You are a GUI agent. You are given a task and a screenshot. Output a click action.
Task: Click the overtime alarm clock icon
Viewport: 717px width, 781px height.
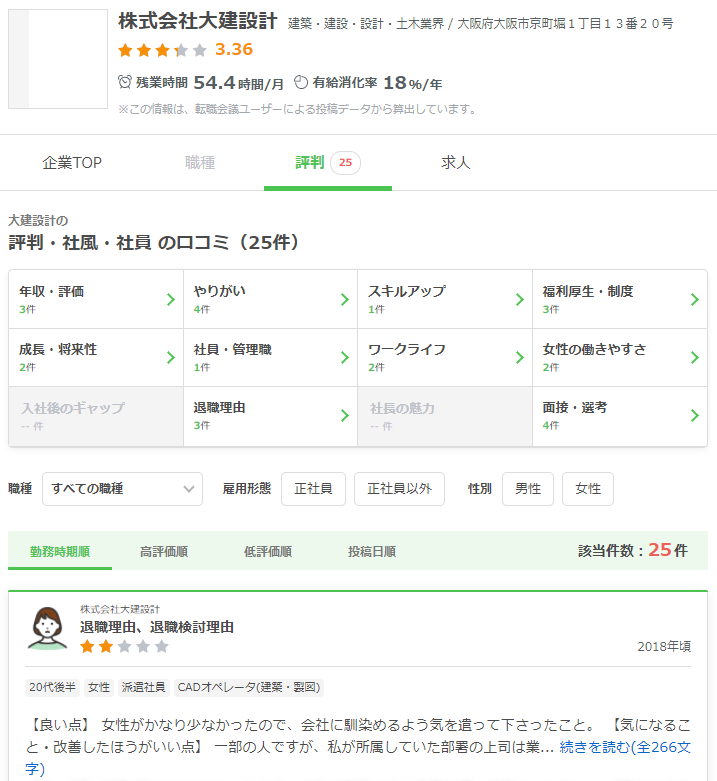tap(124, 82)
